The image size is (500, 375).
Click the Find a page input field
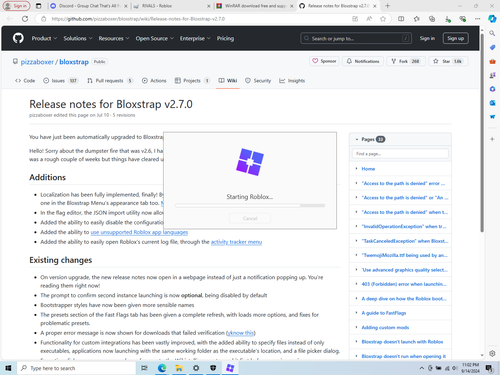tap(400, 154)
